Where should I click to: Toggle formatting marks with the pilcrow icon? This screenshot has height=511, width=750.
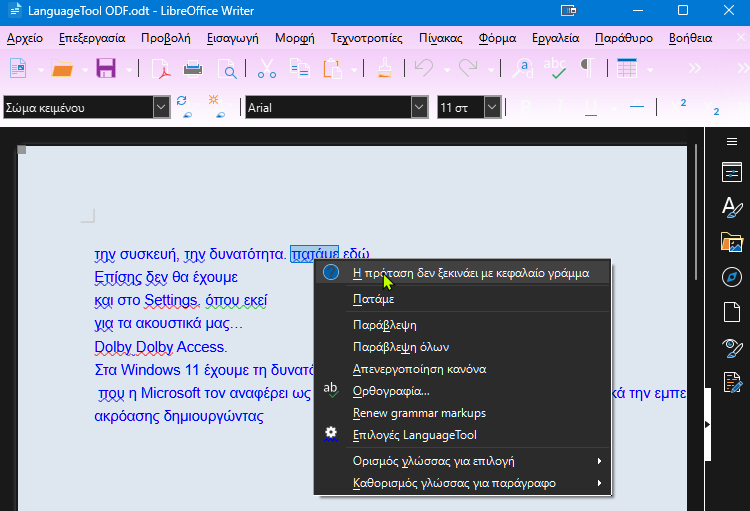pos(587,67)
